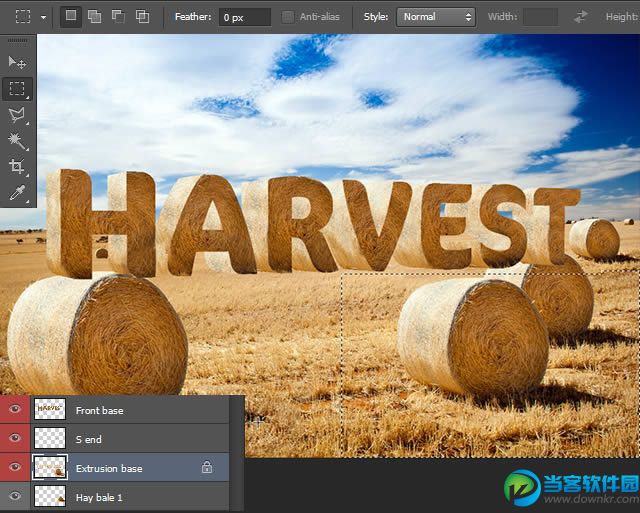Click the New selection mode icon
This screenshot has height=513, width=640.
coord(70,16)
